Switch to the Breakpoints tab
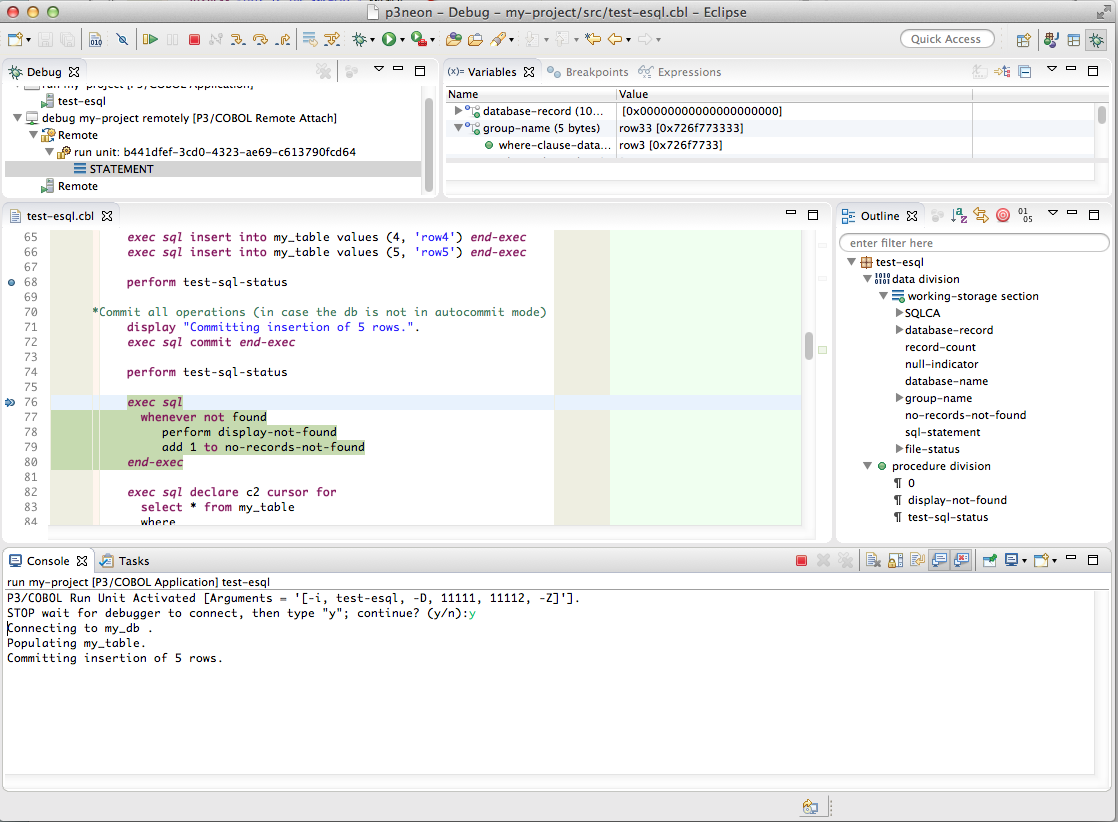1118x822 pixels. (x=588, y=72)
